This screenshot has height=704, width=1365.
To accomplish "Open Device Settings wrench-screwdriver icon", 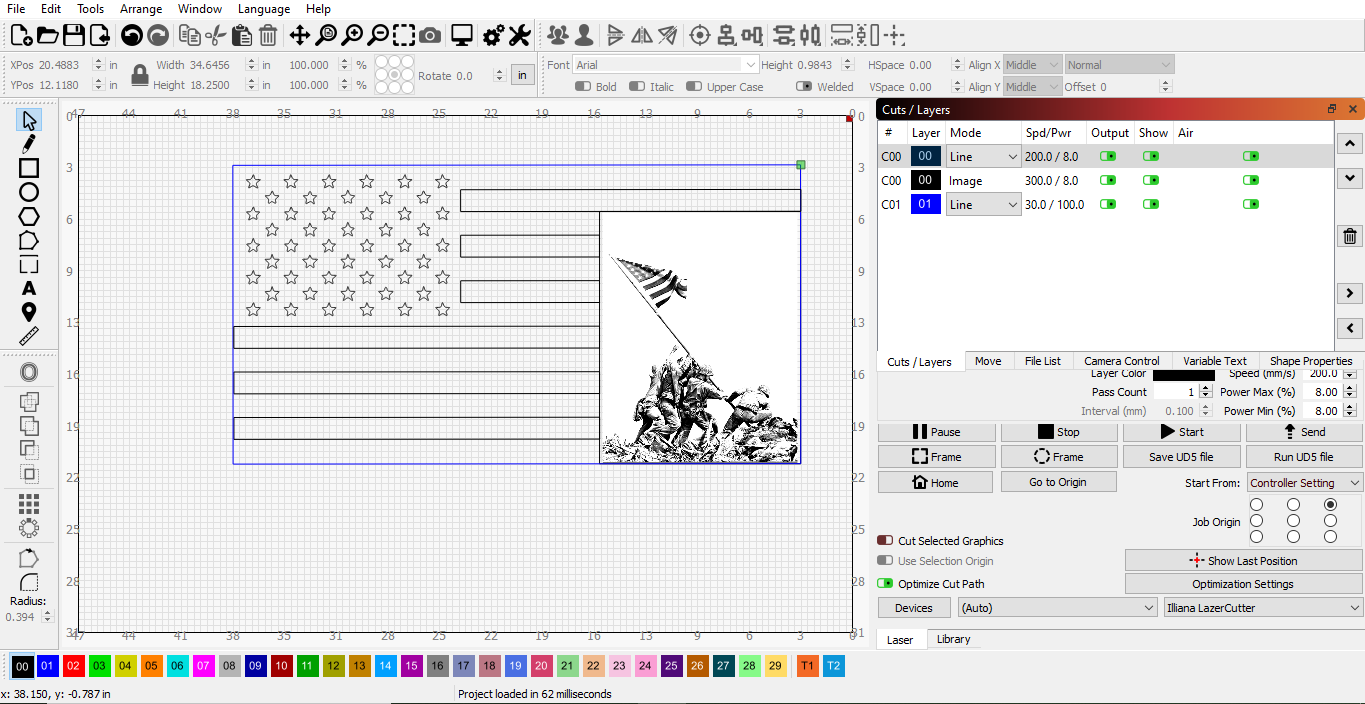I will point(518,36).
